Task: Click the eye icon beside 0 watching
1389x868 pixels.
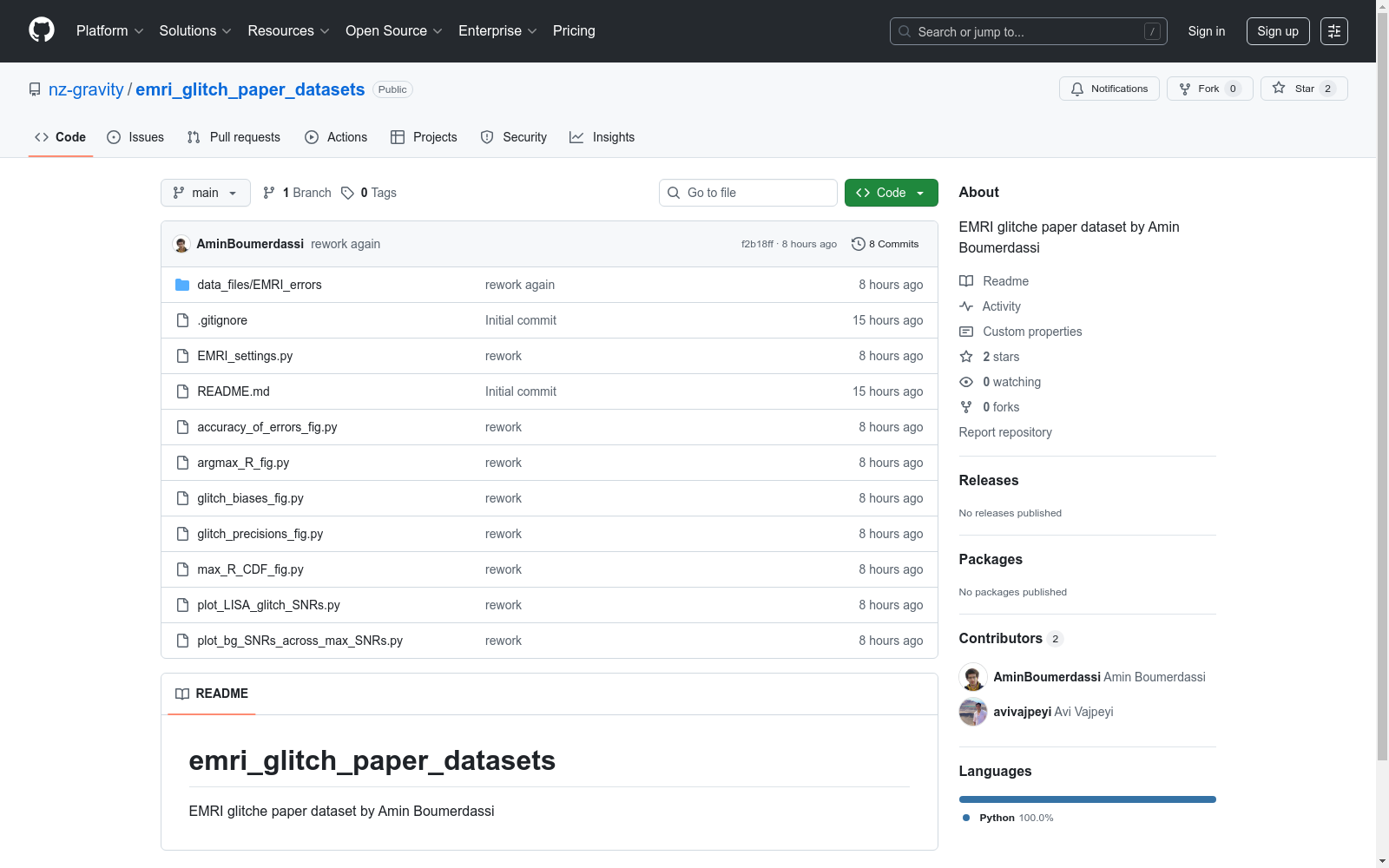Action: point(966,382)
